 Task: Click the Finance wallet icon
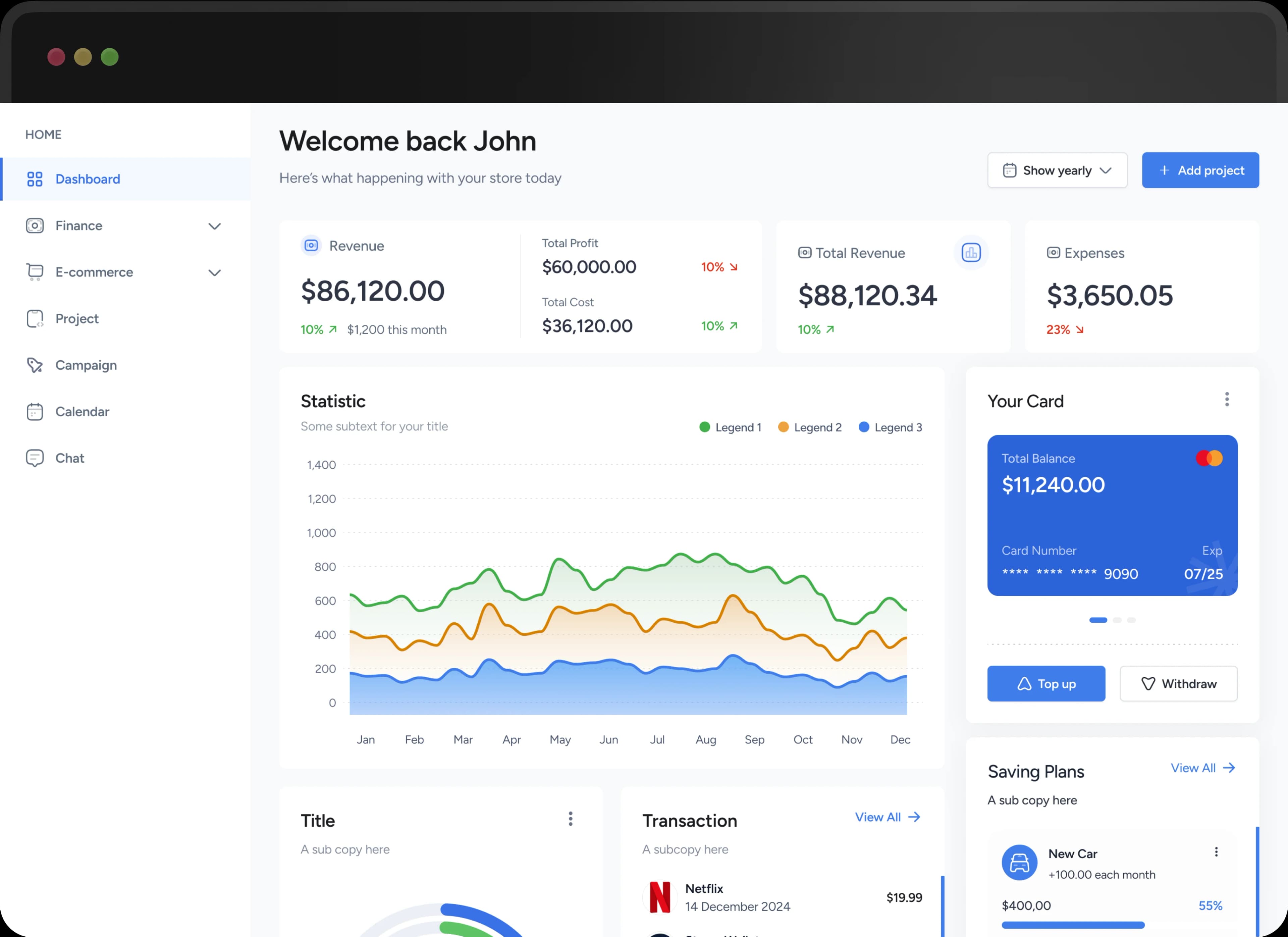point(35,225)
